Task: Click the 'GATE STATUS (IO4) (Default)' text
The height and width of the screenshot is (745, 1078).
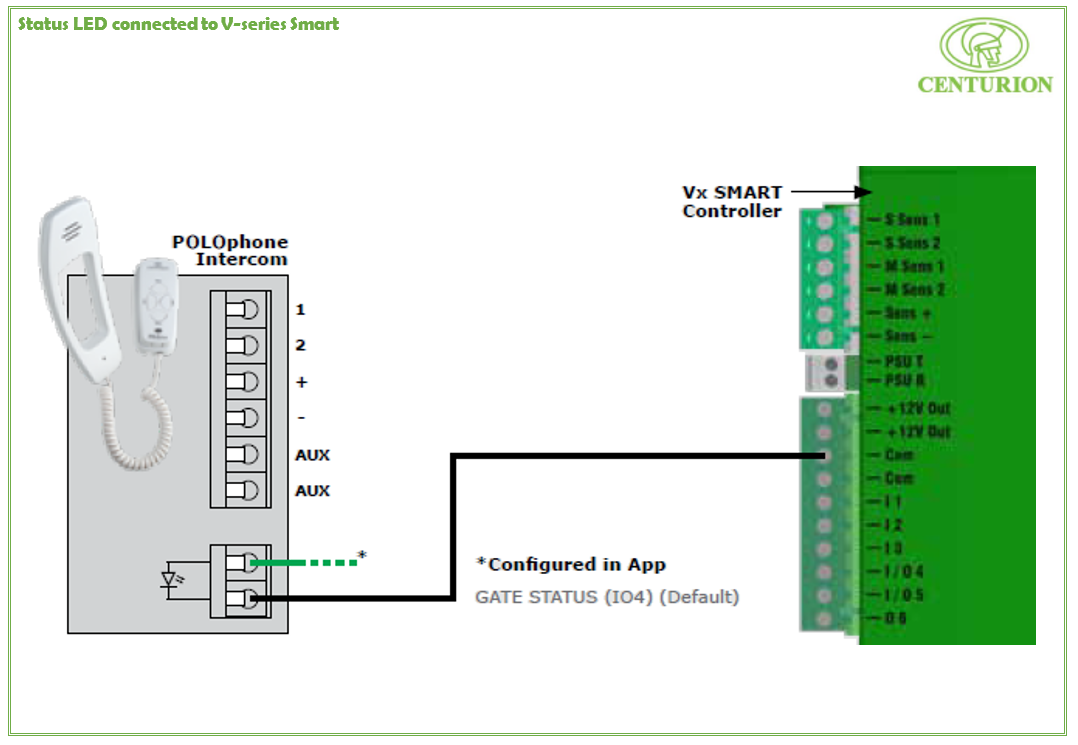Action: pyautogui.click(x=607, y=597)
